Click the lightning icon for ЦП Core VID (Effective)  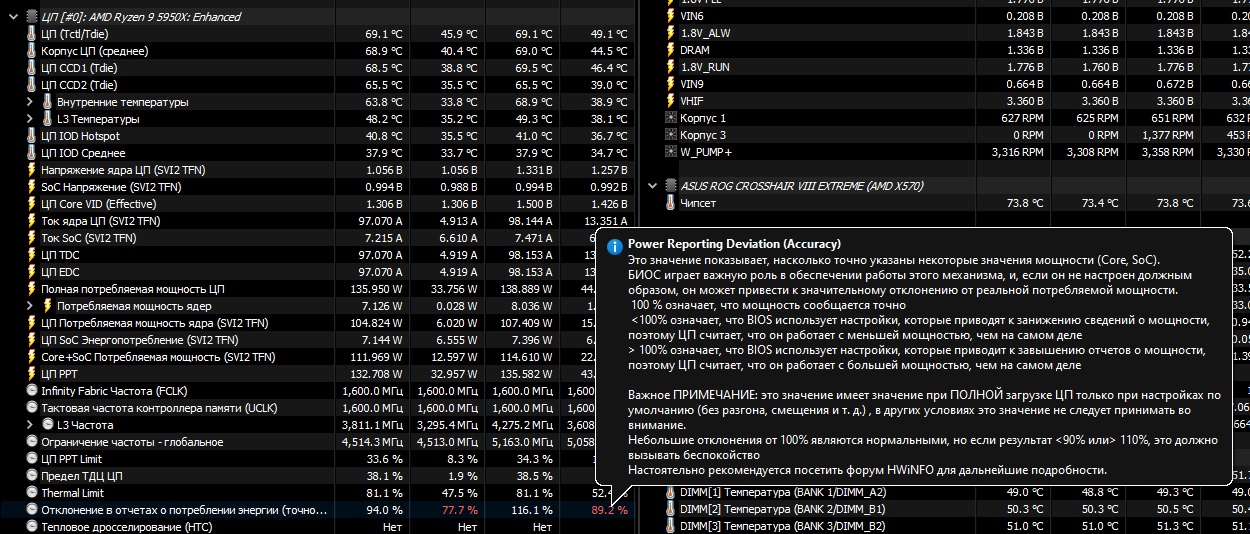31,204
